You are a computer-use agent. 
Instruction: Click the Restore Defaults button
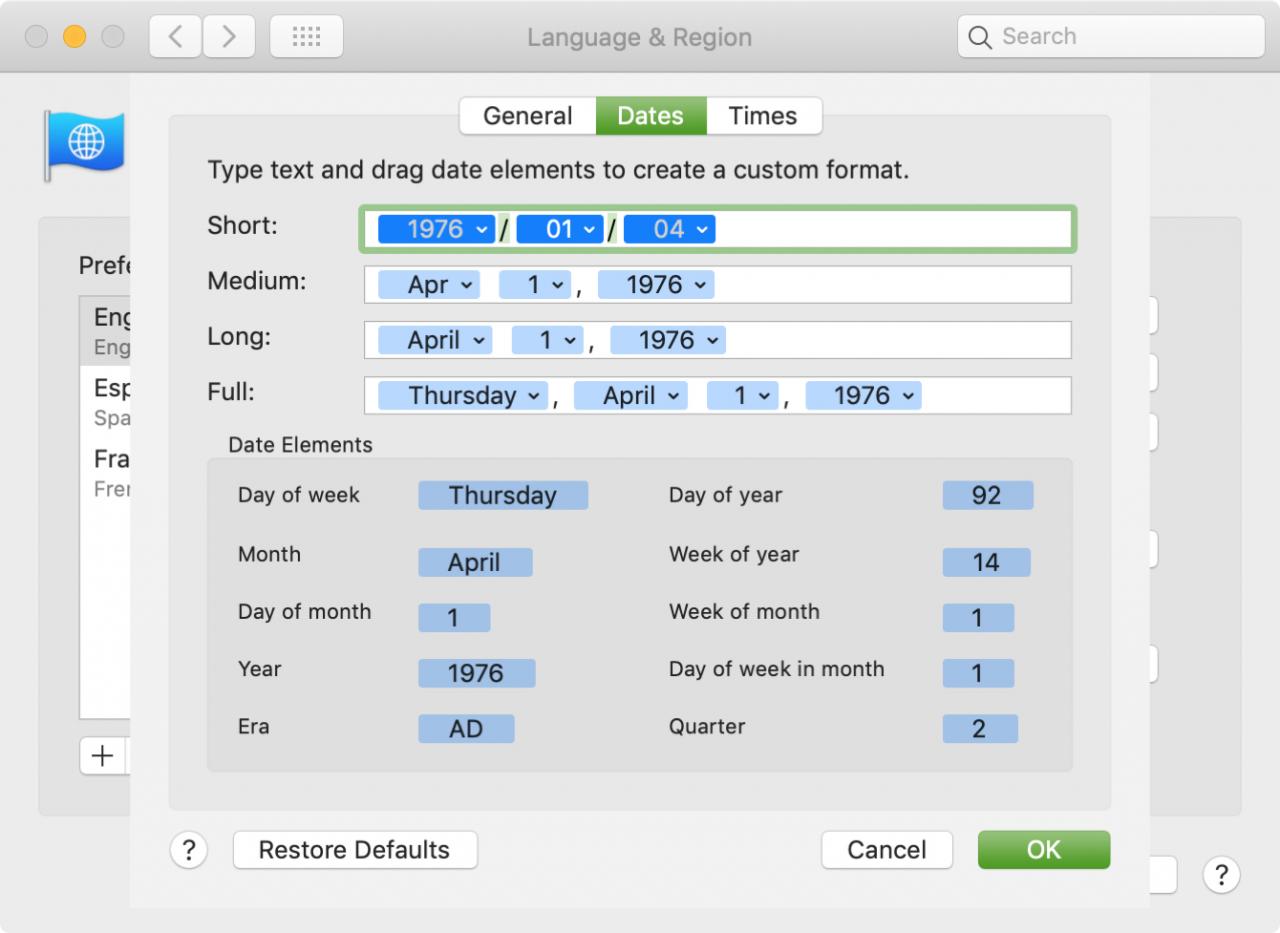click(x=355, y=850)
